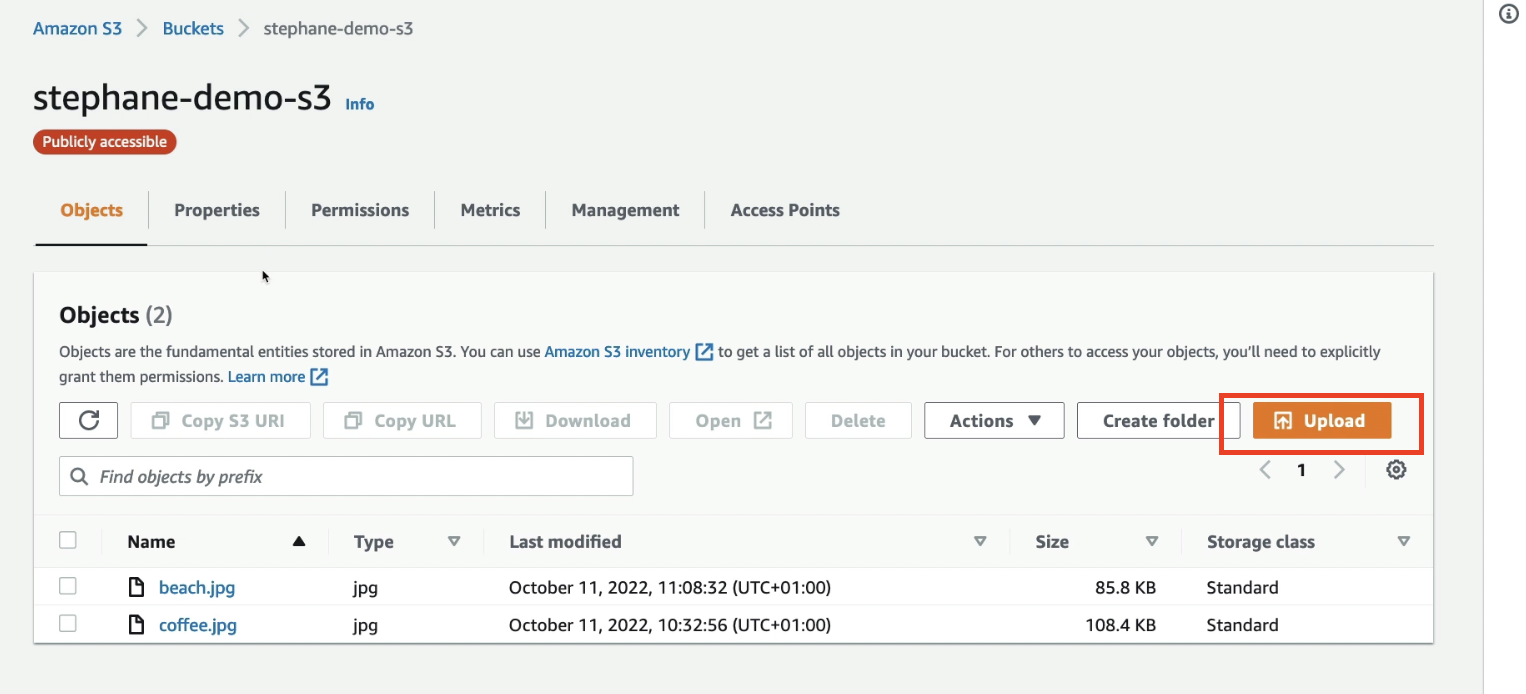Screen dimensions: 1526x694
Task: Switch to the Management tab
Action: [x=625, y=210]
